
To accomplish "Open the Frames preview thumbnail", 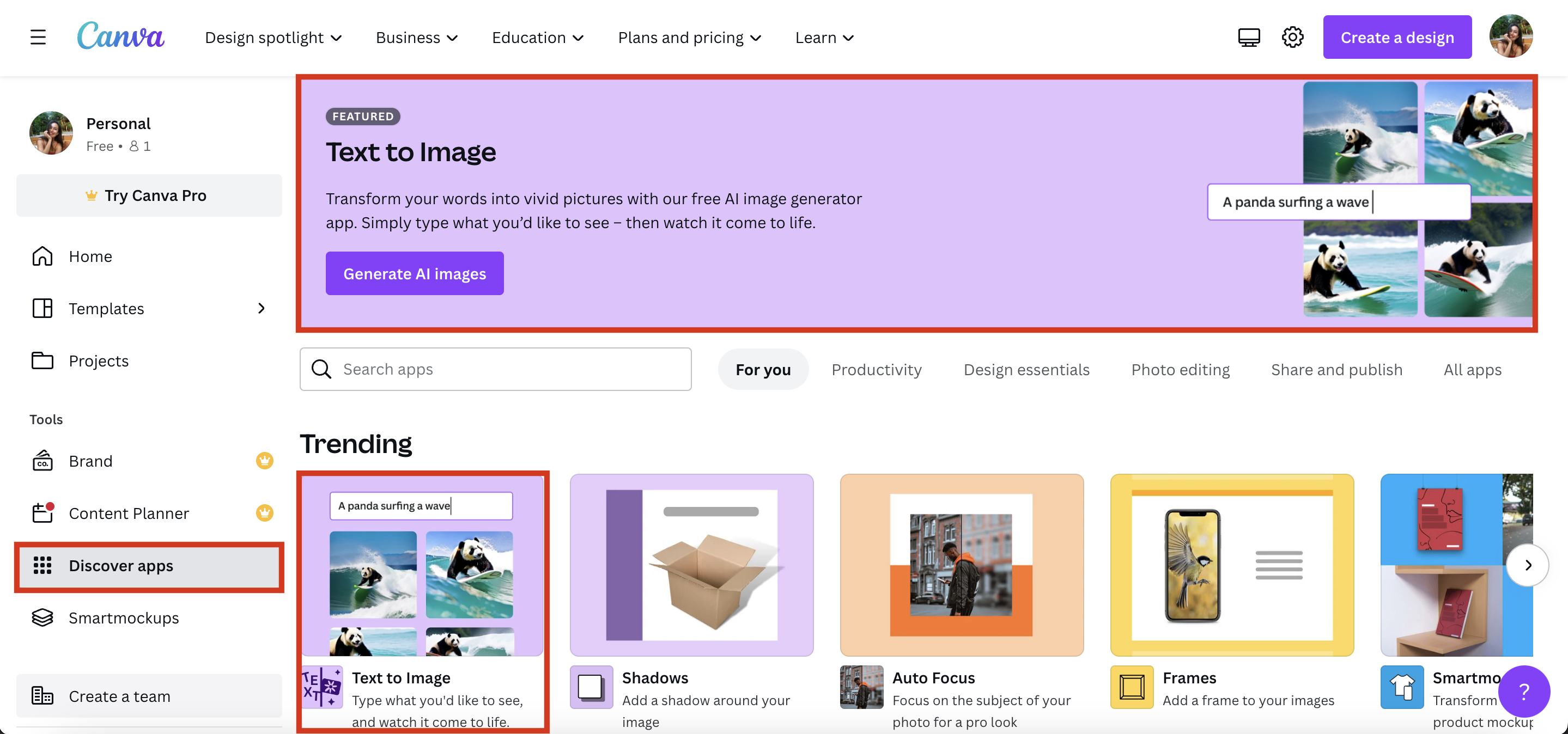I will [x=1232, y=565].
